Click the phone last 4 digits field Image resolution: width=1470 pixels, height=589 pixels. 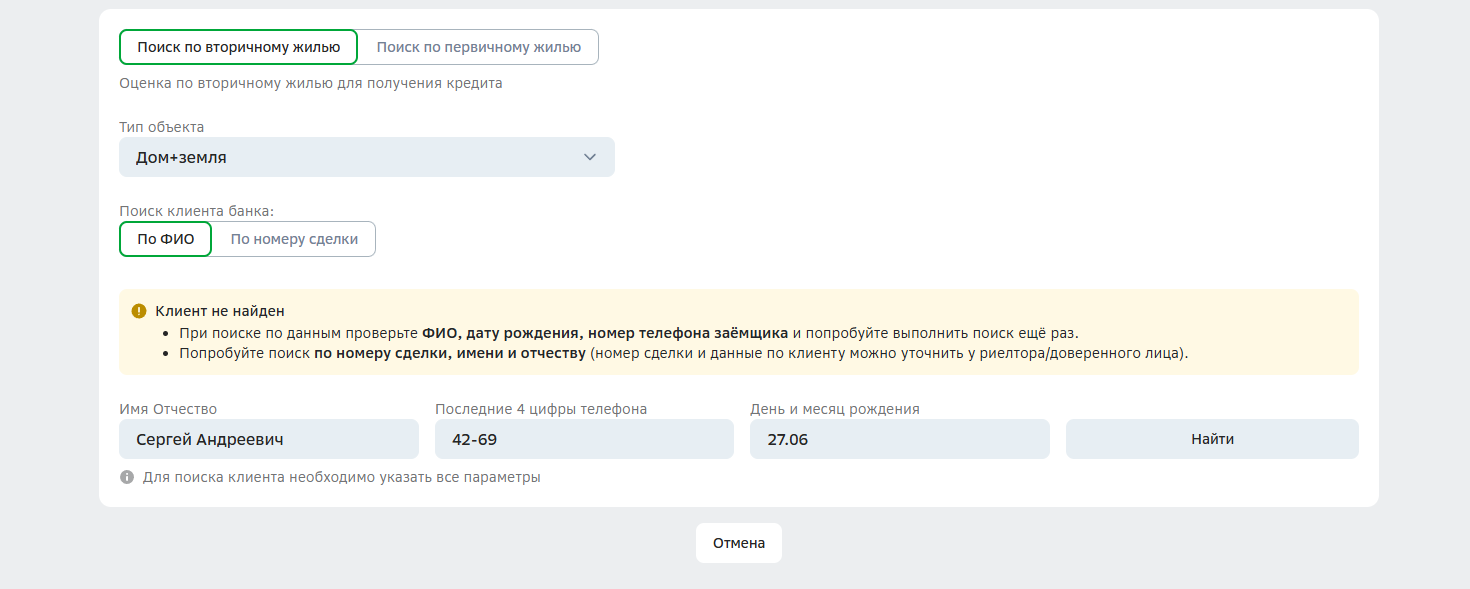pyautogui.click(x=584, y=439)
